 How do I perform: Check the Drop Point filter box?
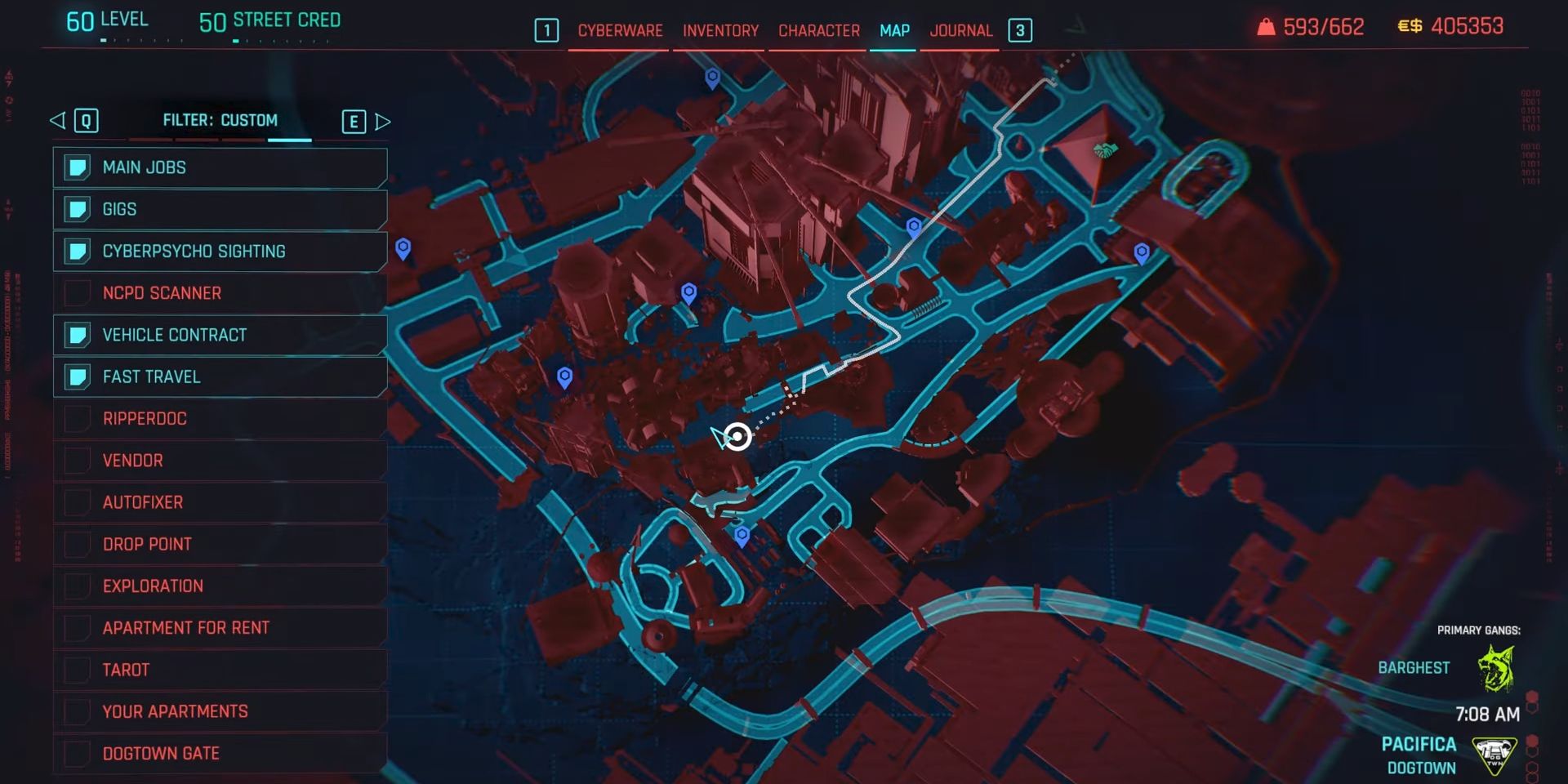click(x=78, y=544)
